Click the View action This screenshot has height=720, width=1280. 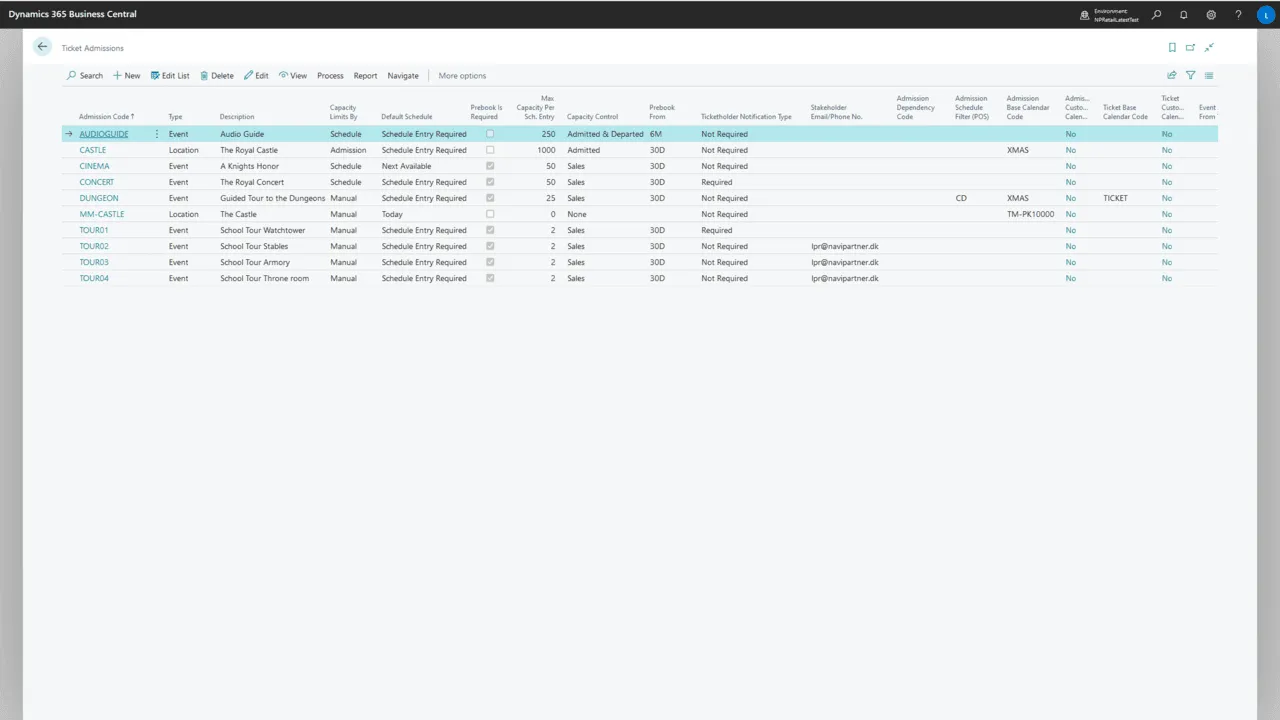pyautogui.click(x=293, y=76)
